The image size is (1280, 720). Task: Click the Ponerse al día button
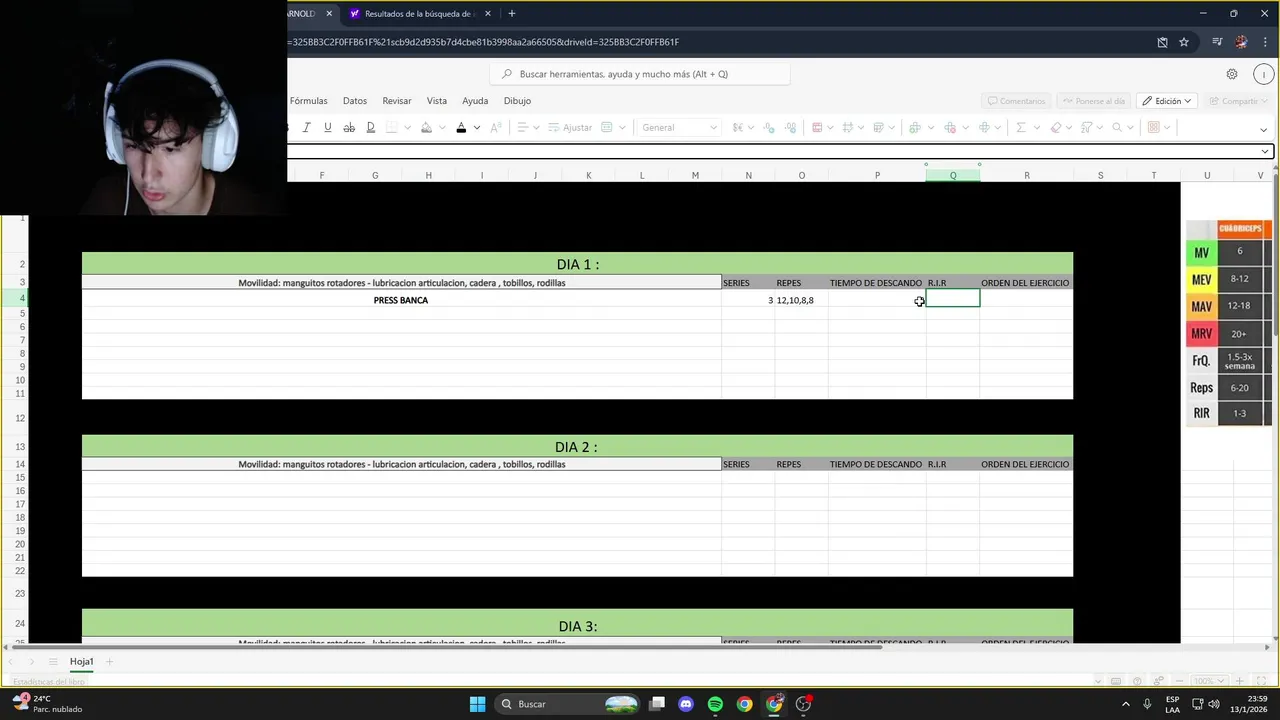pyautogui.click(x=1093, y=101)
